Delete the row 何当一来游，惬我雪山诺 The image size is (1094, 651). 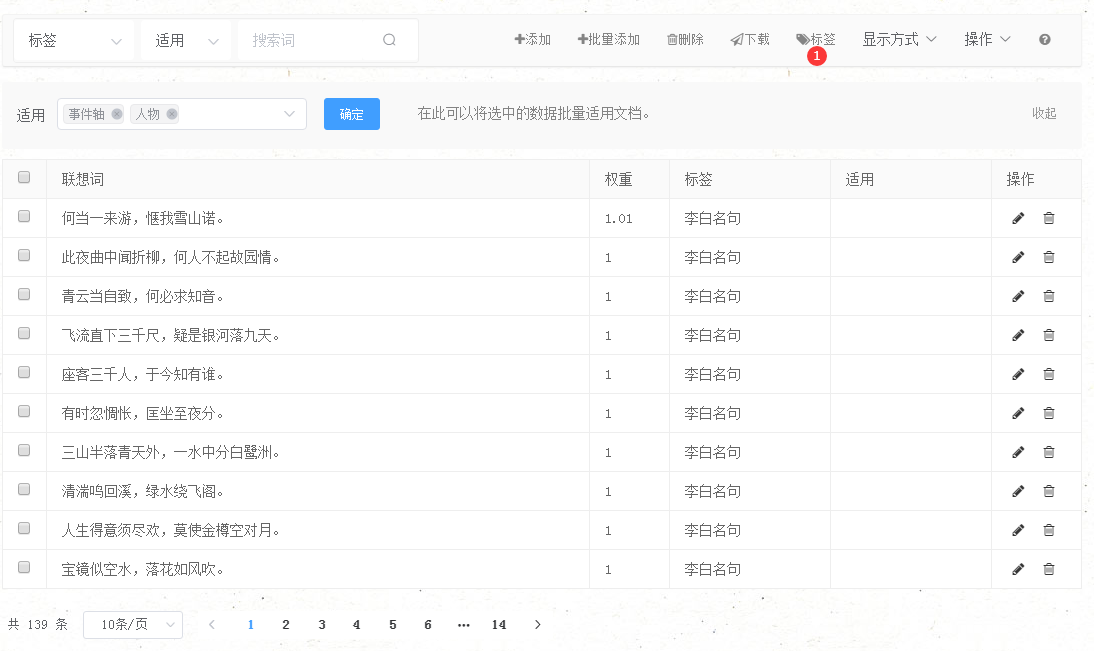pos(1049,218)
